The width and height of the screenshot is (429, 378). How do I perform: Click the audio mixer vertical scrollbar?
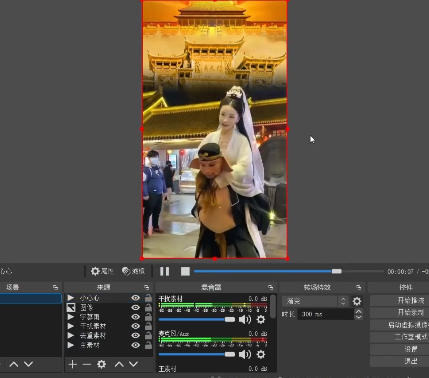[273, 307]
